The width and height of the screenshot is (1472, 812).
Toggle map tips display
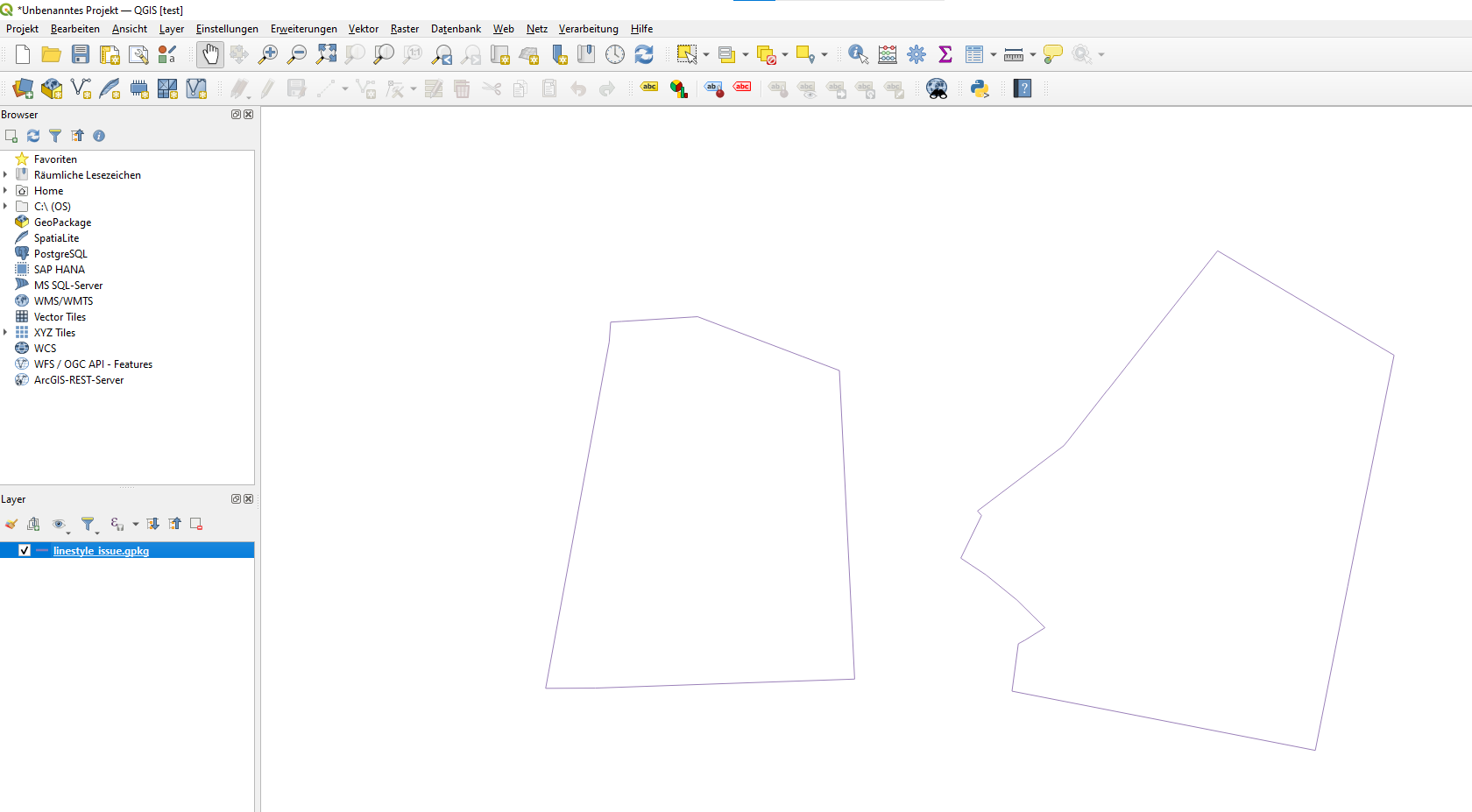tap(1052, 53)
